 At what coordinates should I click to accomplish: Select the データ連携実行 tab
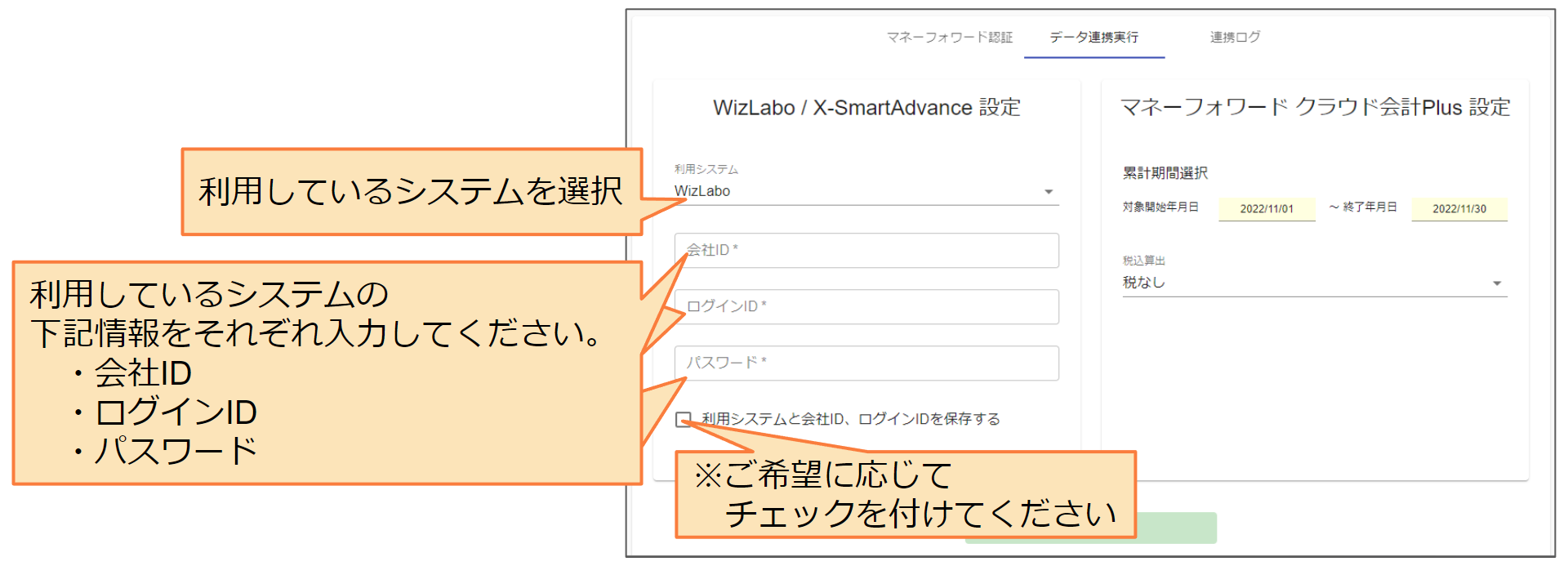1094,38
